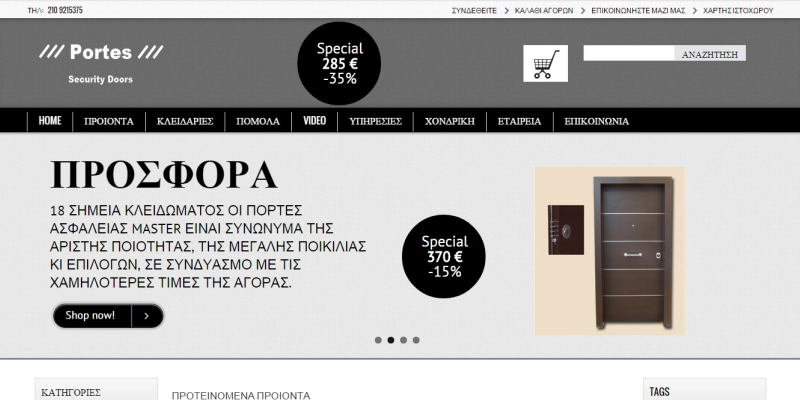Open the ΚΛΕΙΔΑΡΙΕΣ menu item
The height and width of the screenshot is (400, 800).
pyautogui.click(x=185, y=121)
